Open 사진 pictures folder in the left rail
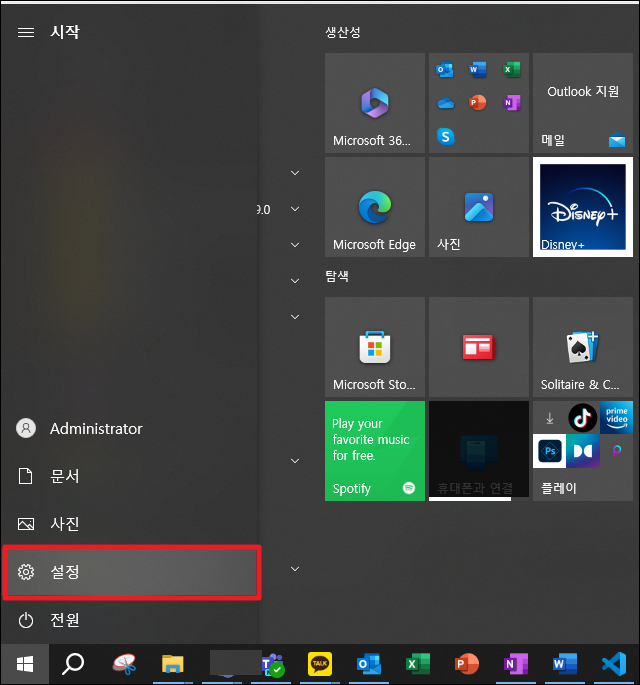Viewport: 640px width, 685px height. tap(131, 524)
